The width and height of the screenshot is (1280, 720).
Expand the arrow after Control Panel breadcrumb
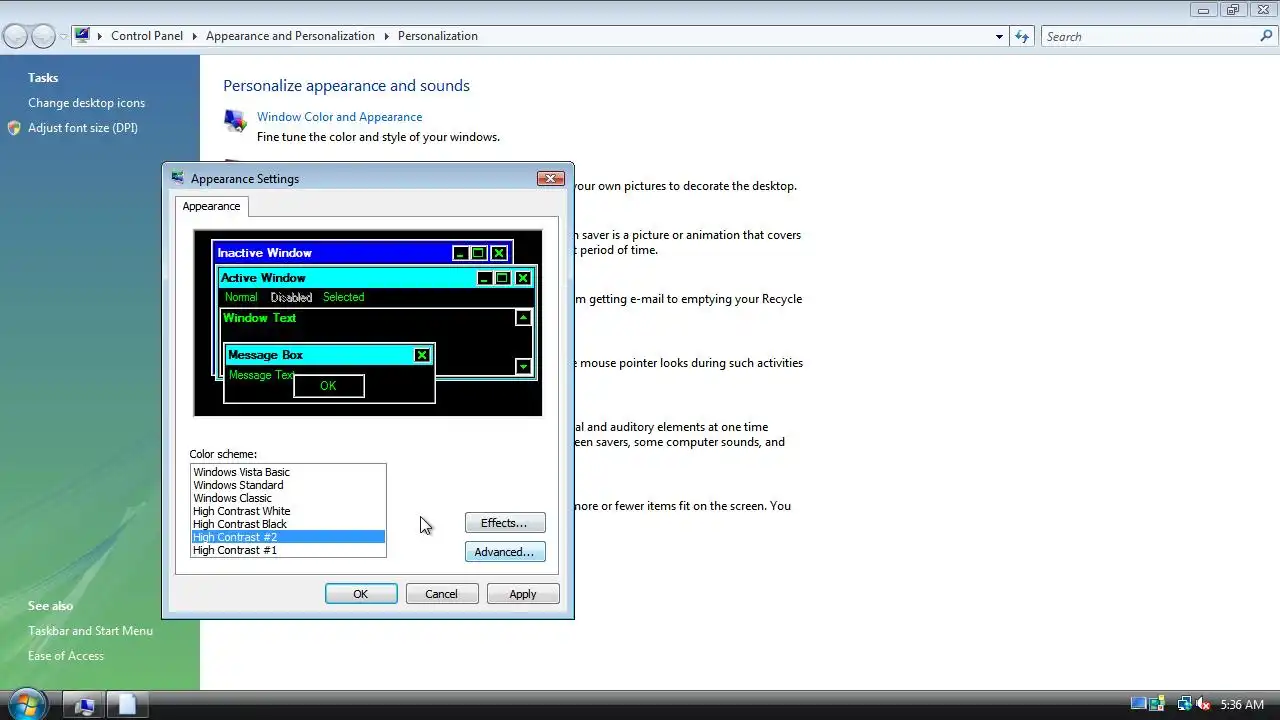click(x=195, y=36)
